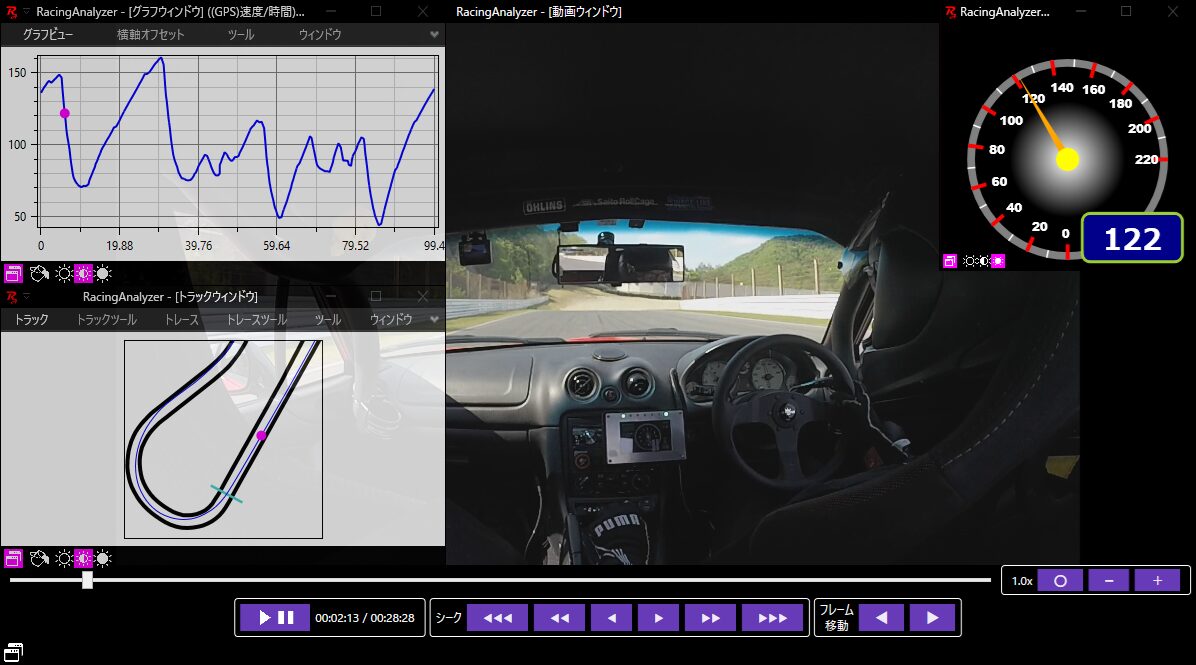The width and height of the screenshot is (1196, 665).
Task: Click the video seek bar slider handle
Action: [x=87, y=580]
